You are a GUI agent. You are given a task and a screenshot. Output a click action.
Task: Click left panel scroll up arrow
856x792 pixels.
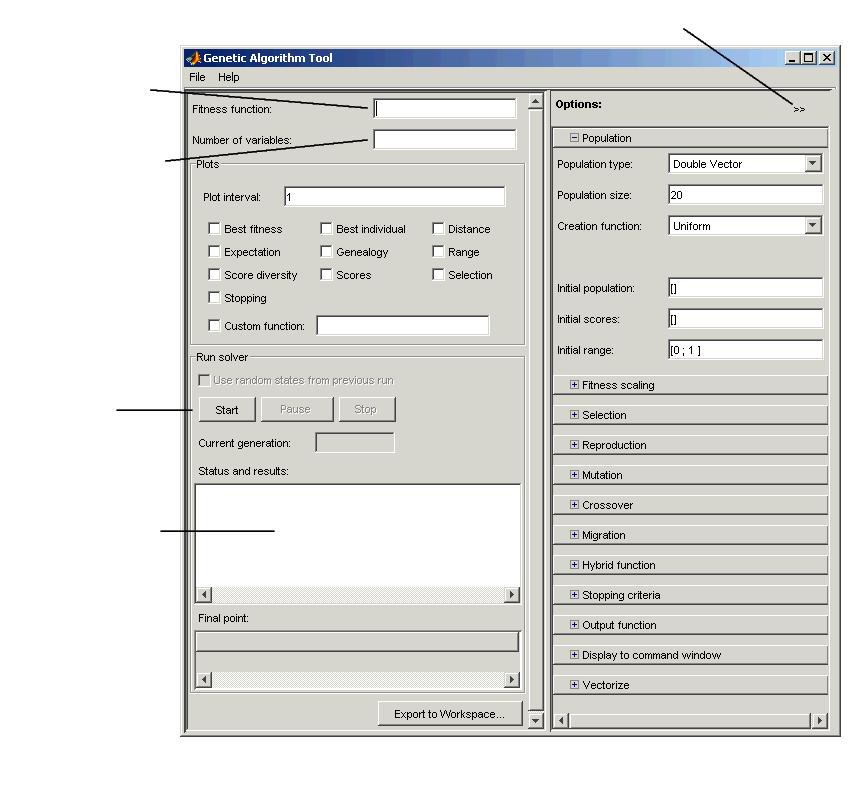[536, 102]
